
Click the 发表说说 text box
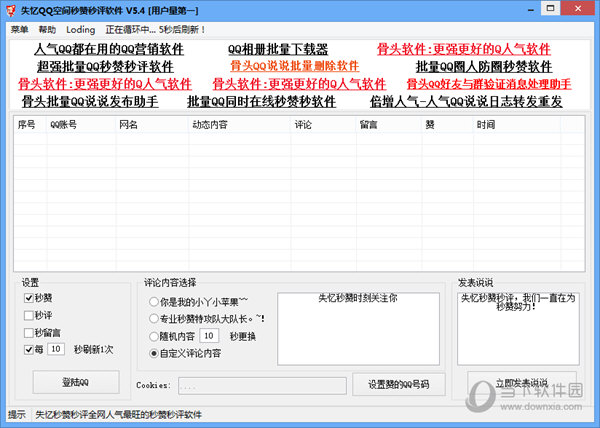(x=518, y=329)
